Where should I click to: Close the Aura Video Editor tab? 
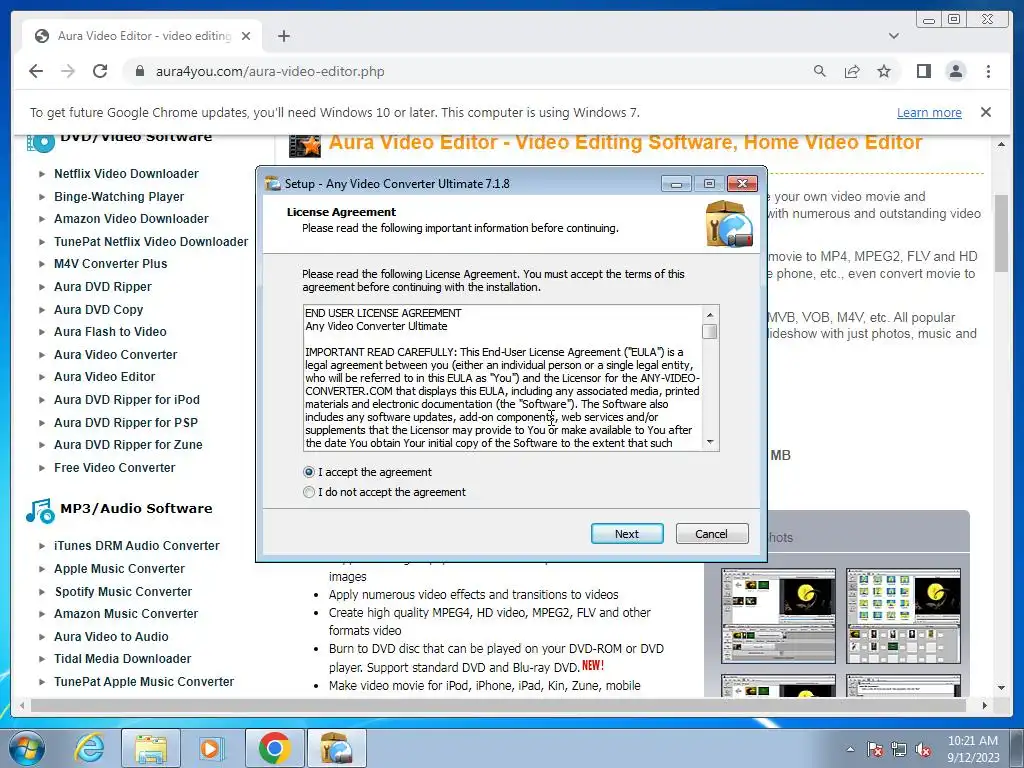tap(246, 36)
